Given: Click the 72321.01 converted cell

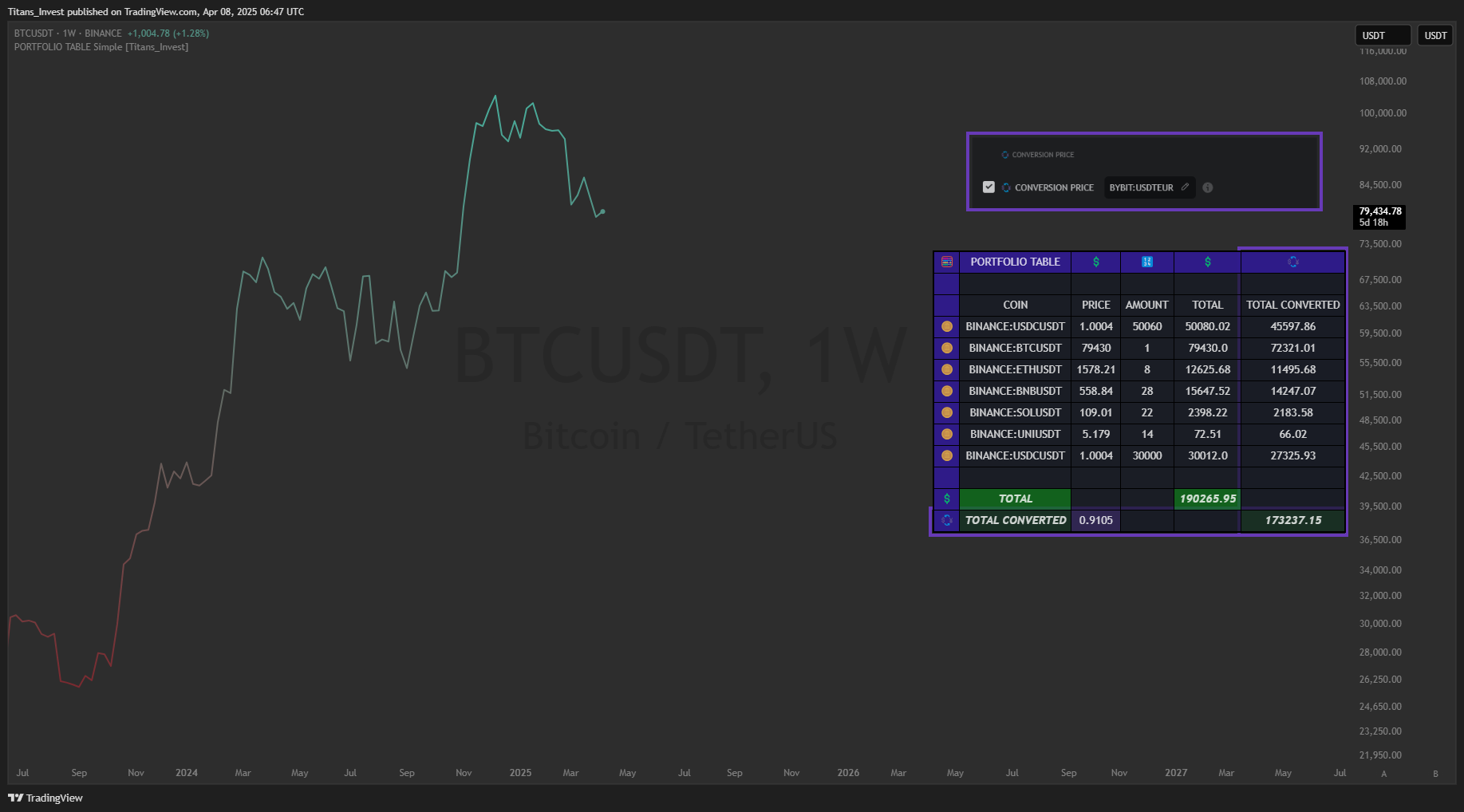Looking at the screenshot, I should pyautogui.click(x=1293, y=348).
